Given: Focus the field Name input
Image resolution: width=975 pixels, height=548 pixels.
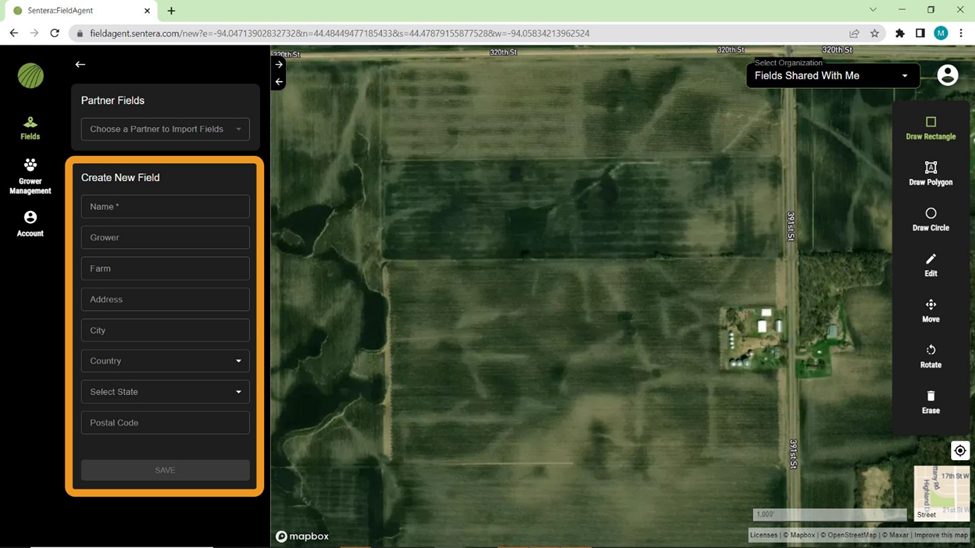Looking at the screenshot, I should [165, 207].
